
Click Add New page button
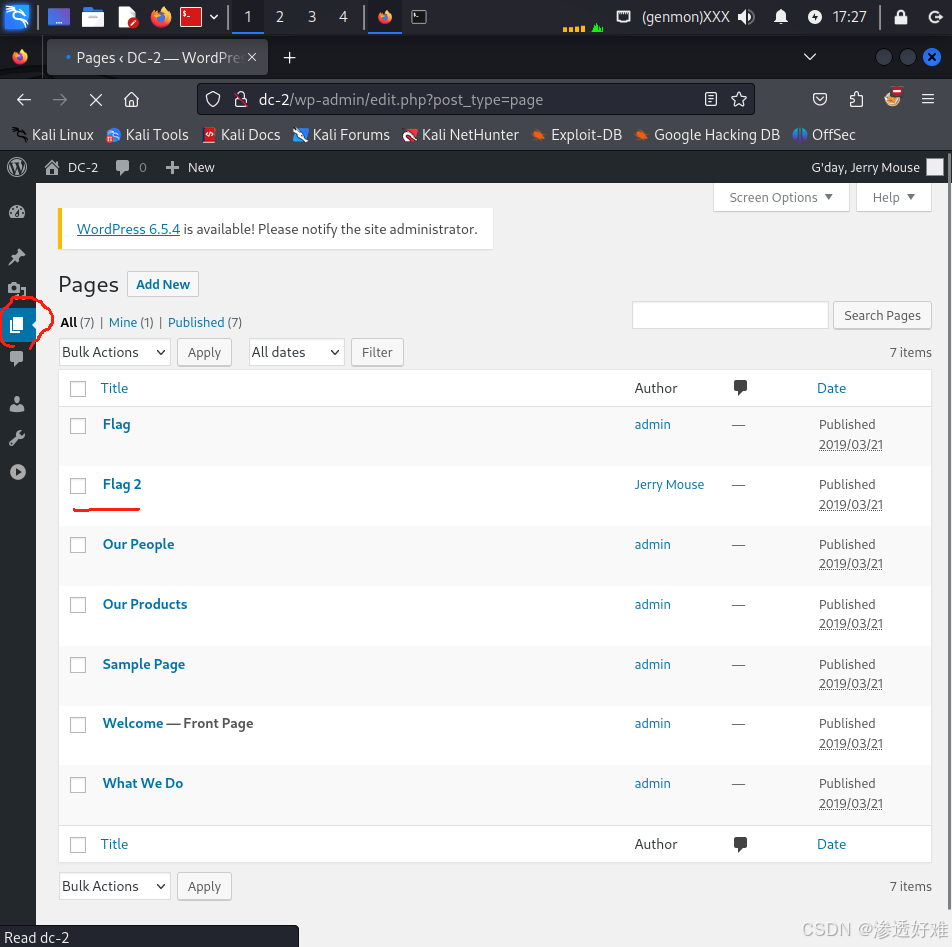tap(163, 284)
